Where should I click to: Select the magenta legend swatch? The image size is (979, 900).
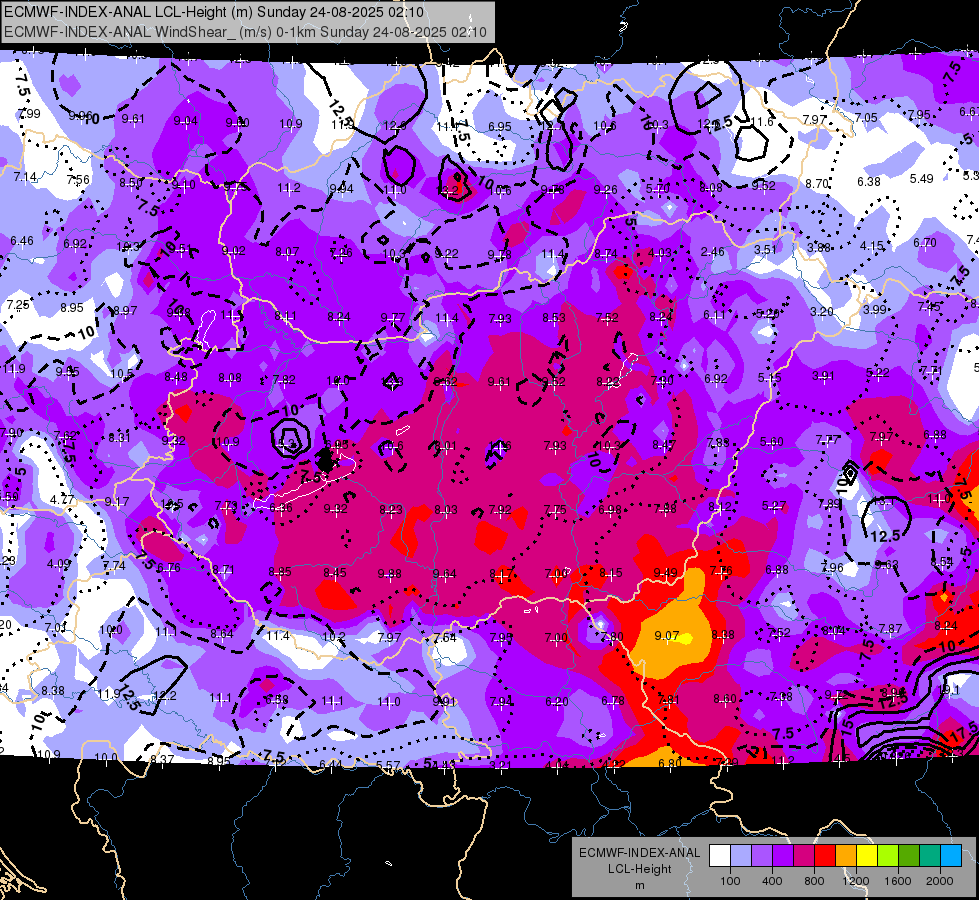pyautogui.click(x=804, y=855)
